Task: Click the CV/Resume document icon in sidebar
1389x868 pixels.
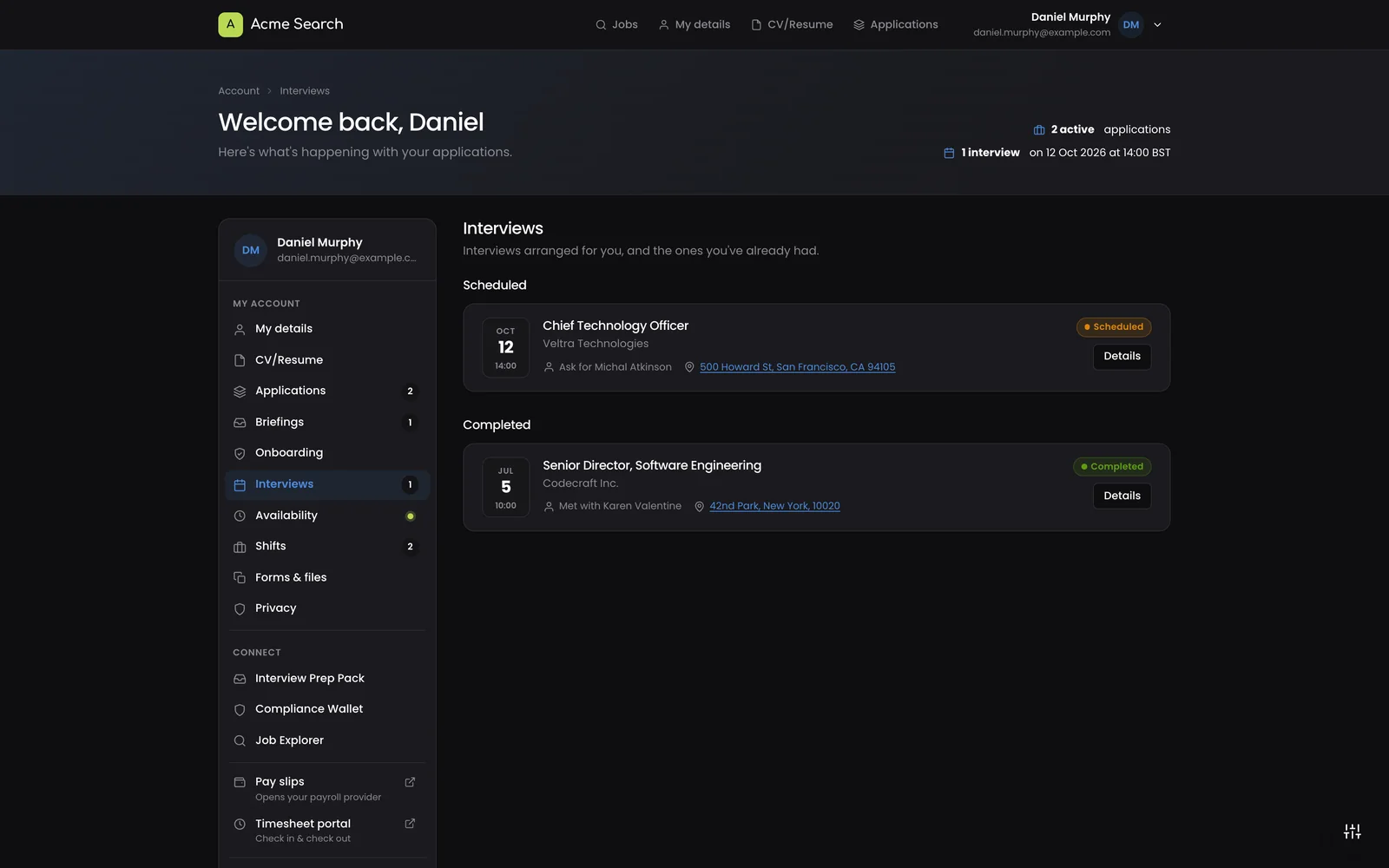Action: (240, 360)
